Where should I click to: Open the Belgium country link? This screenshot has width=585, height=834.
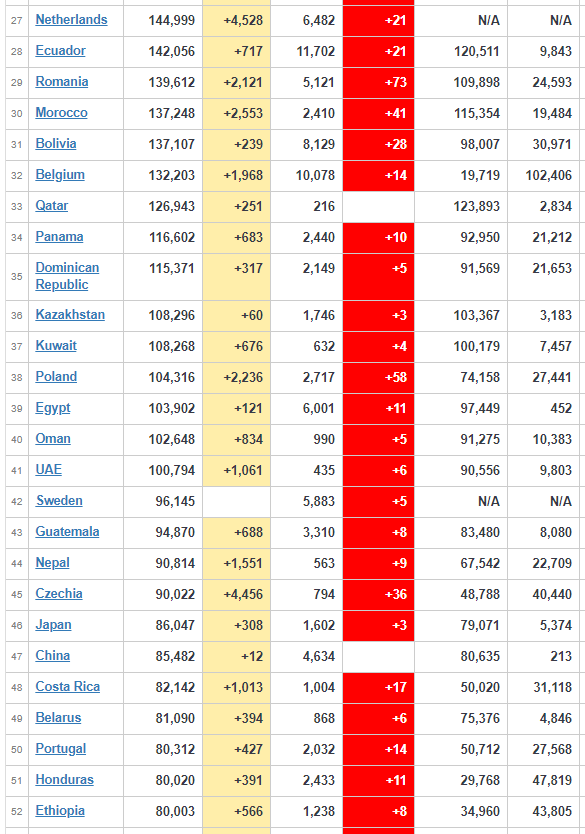click(60, 174)
